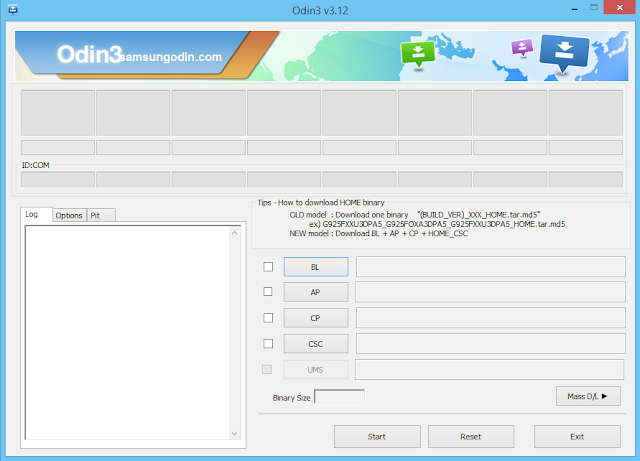640x461 pixels.
Task: Click the log scrollbar down arrow
Action: tap(234, 433)
